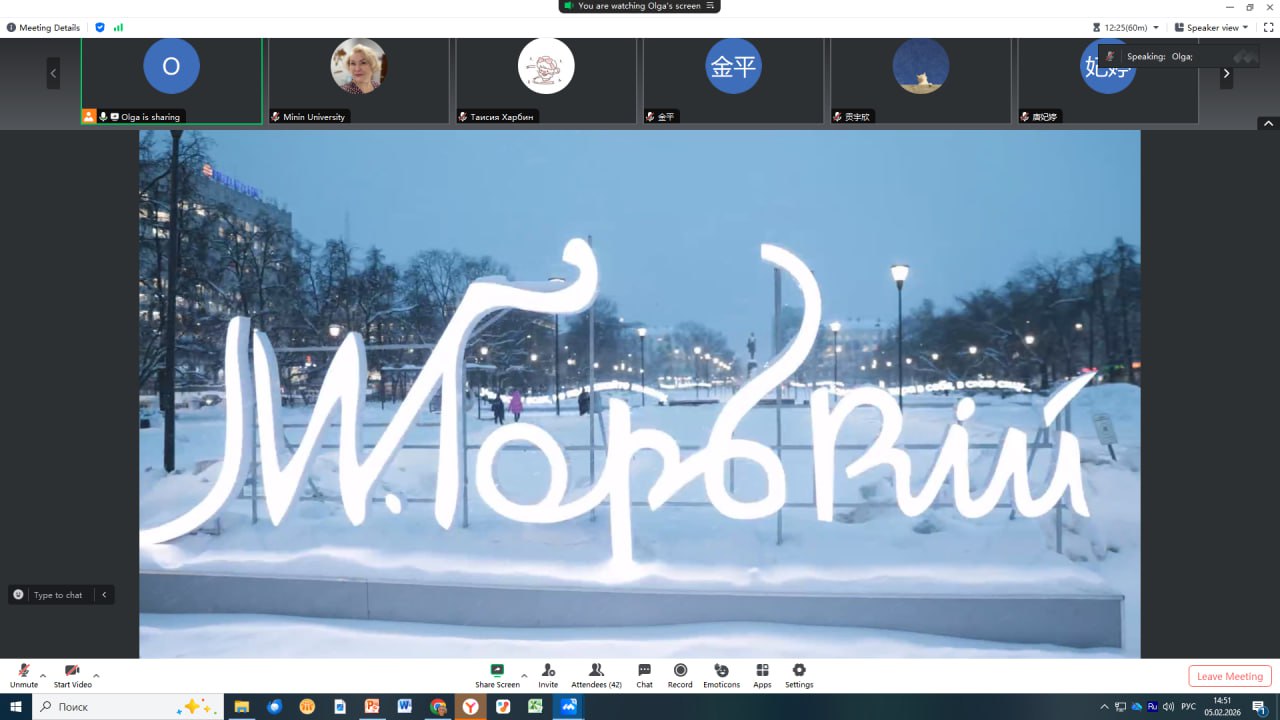Expand the meeting timer dropdown

[x=1156, y=28]
